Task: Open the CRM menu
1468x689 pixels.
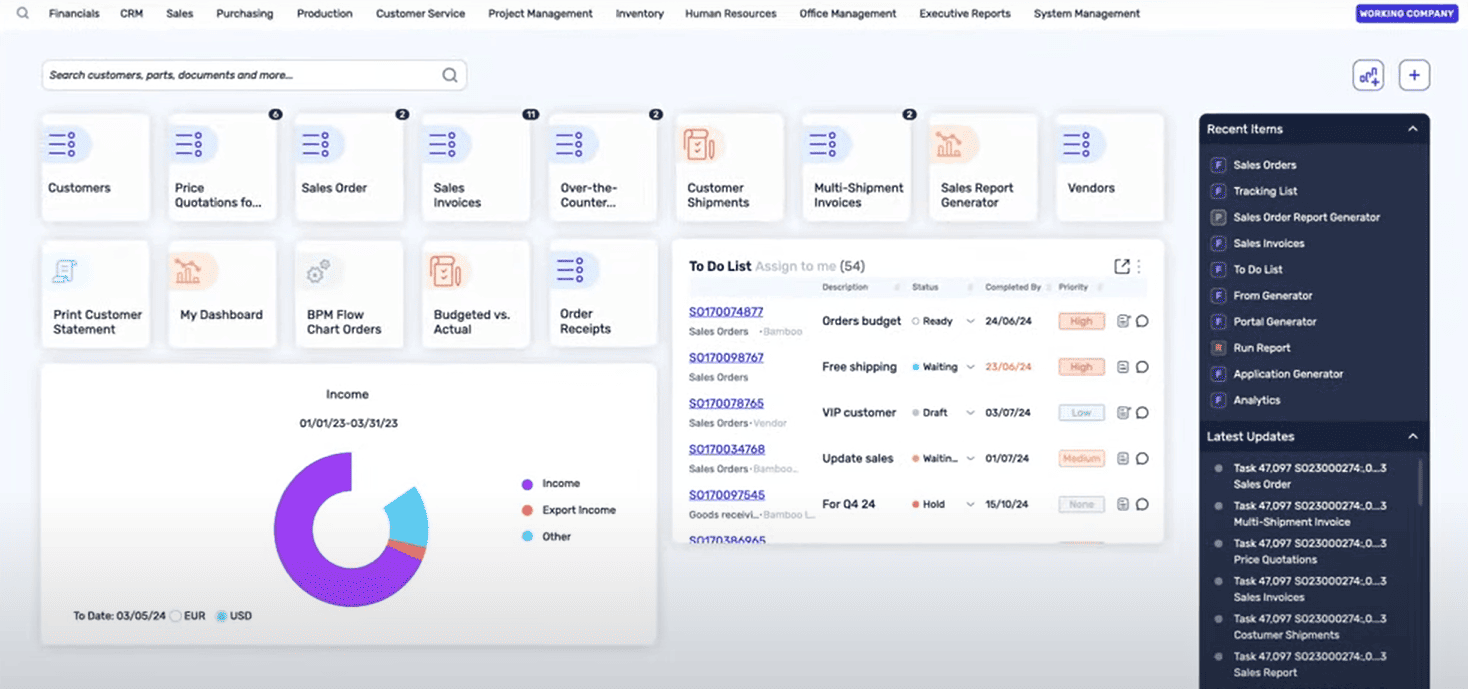Action: tap(131, 14)
